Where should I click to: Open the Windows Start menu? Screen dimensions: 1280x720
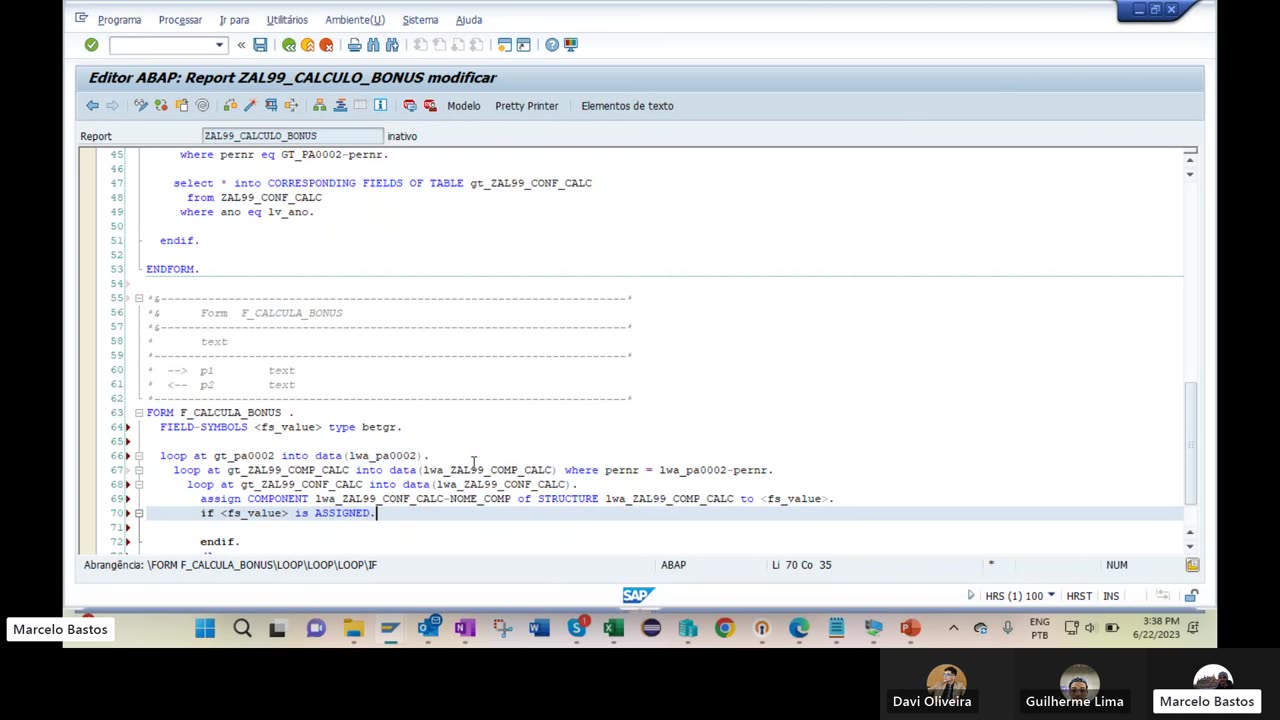tap(205, 628)
